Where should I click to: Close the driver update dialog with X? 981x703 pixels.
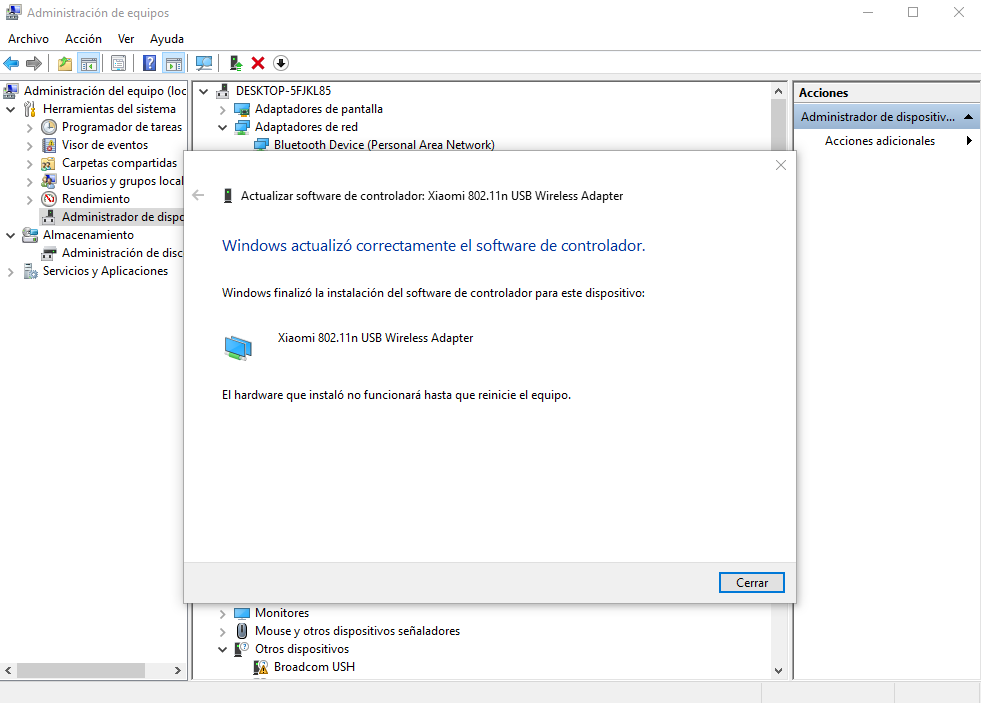(x=781, y=165)
